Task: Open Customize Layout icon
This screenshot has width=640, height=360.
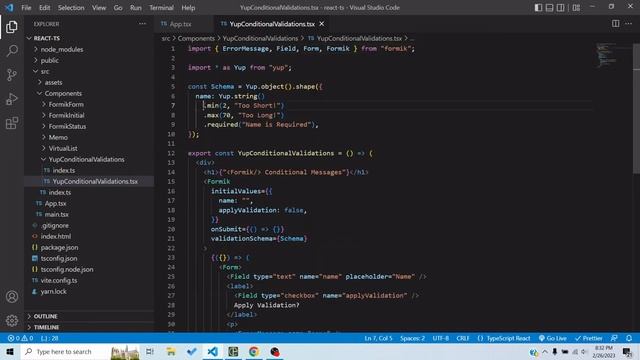Action: 576,7
